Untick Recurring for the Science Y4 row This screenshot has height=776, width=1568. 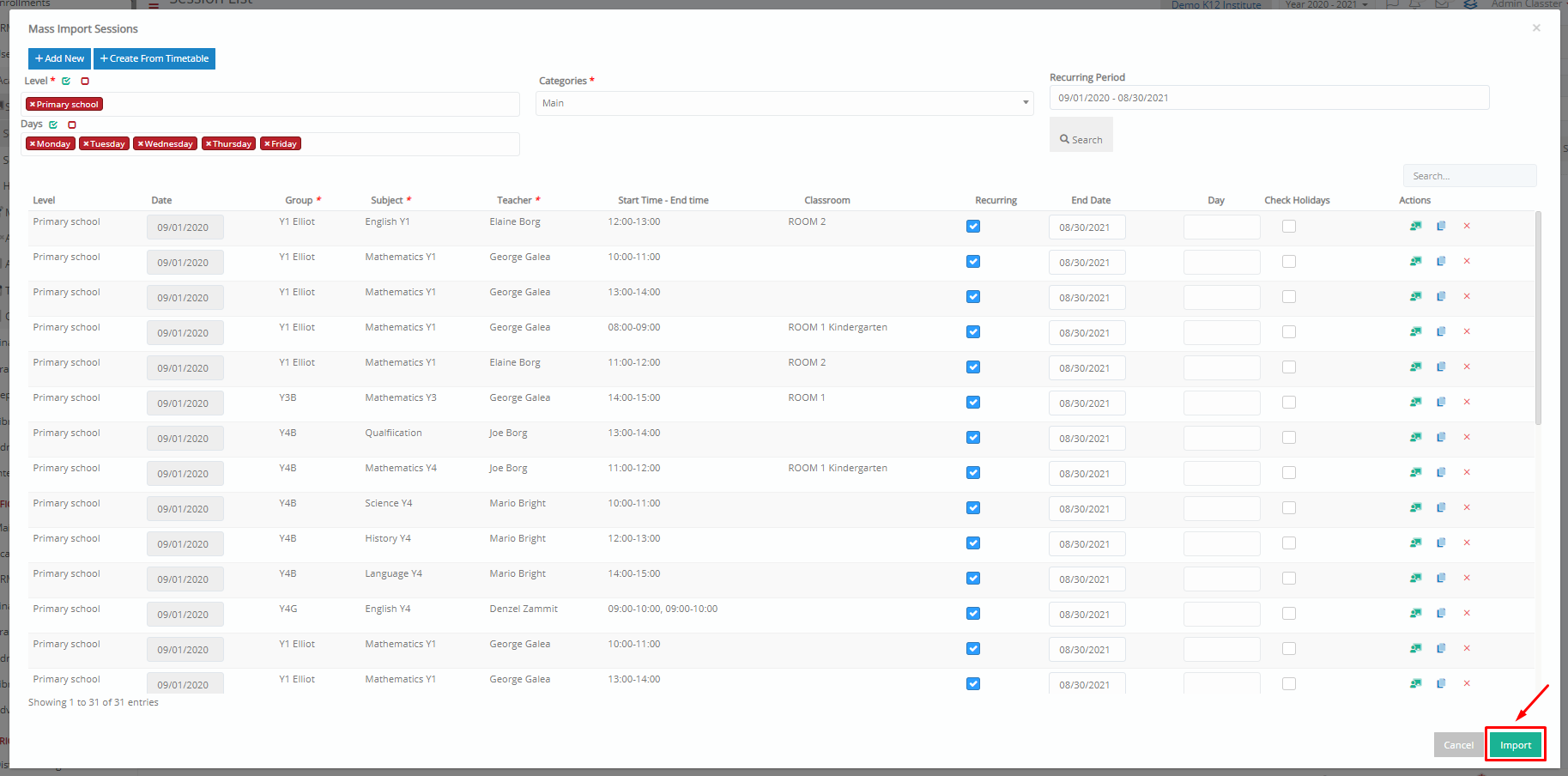(x=973, y=508)
